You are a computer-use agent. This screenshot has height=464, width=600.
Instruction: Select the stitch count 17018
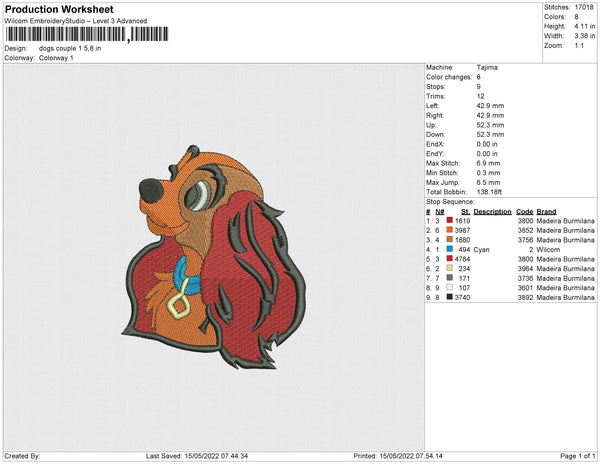pos(584,7)
